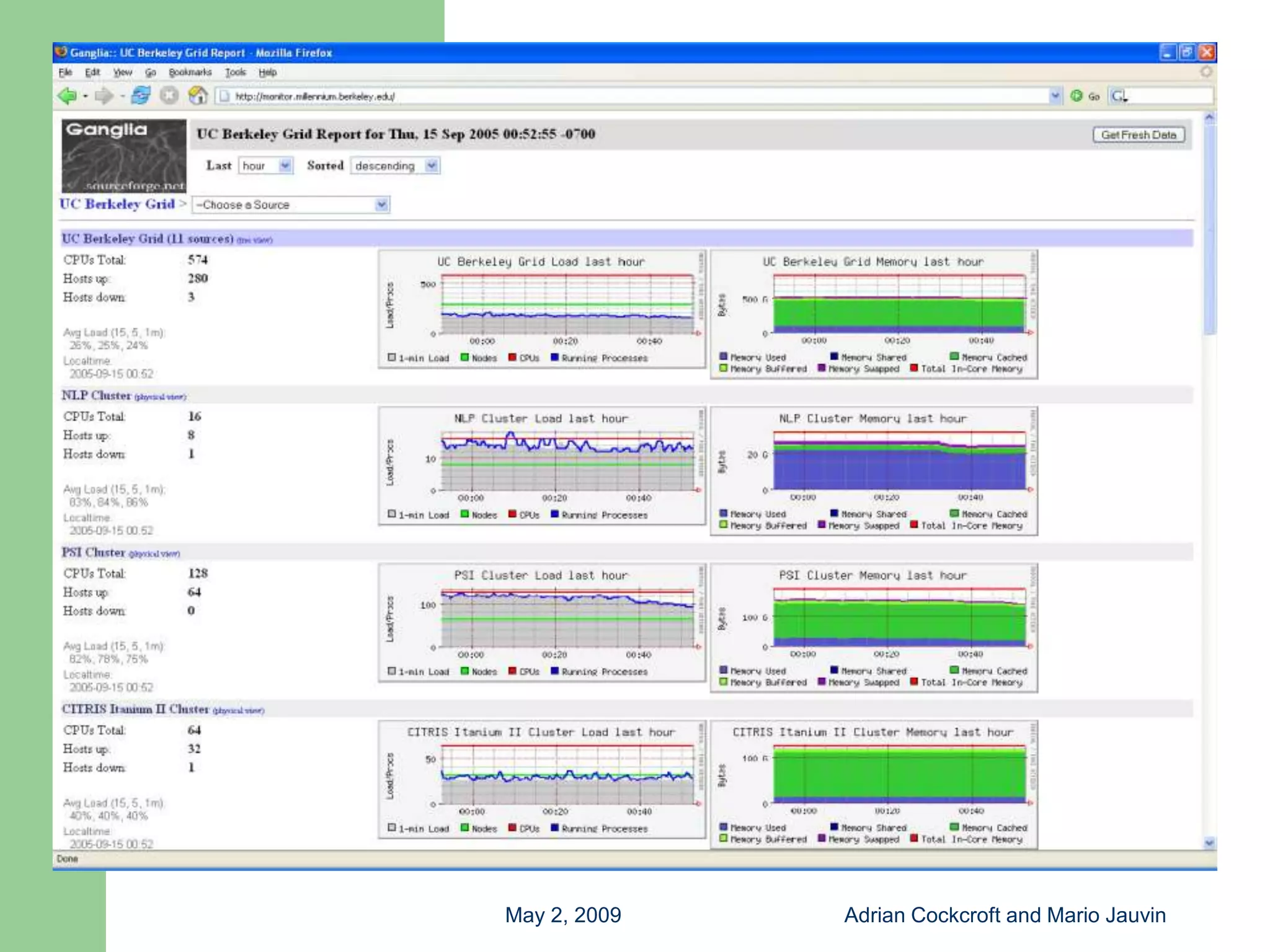1270x952 pixels.
Task: Expand the address bar history dropdown
Action: click(1055, 96)
